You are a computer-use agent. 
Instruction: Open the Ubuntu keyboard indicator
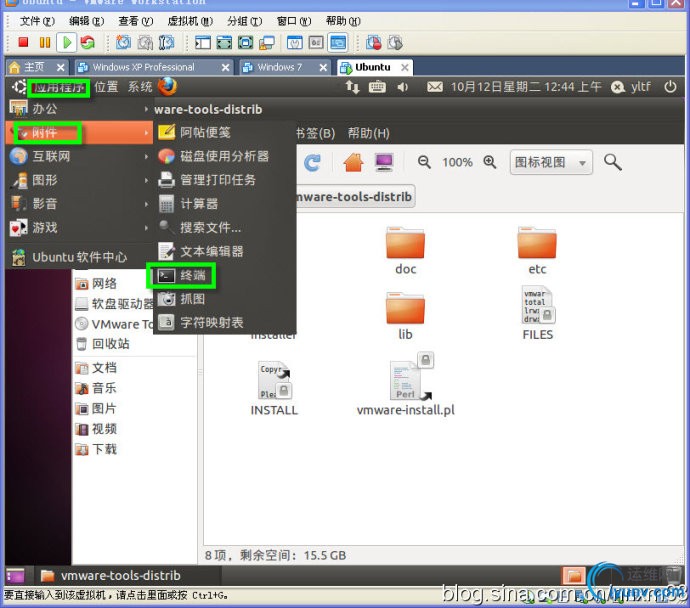(377, 87)
